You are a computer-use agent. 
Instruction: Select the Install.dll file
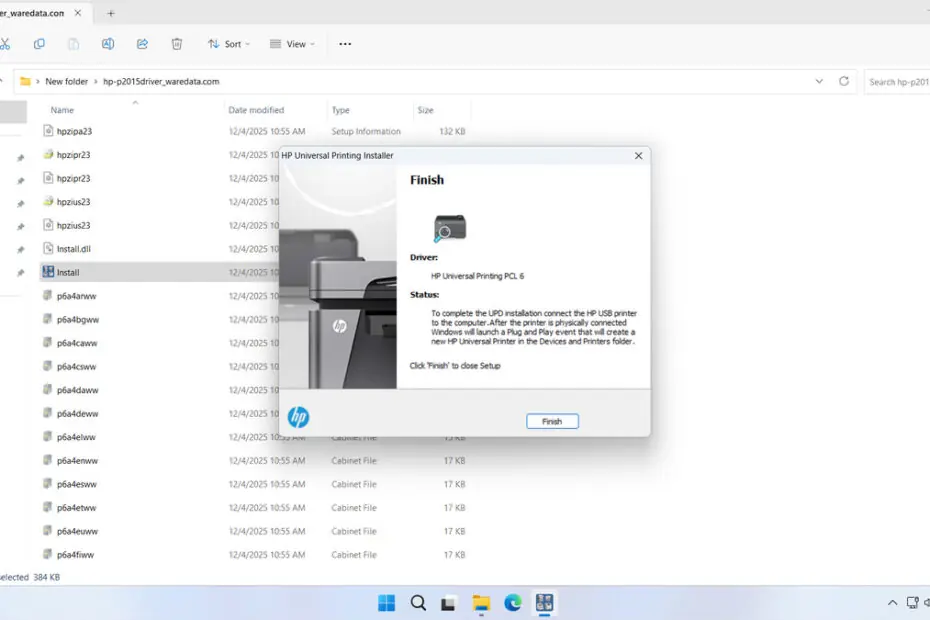point(71,248)
